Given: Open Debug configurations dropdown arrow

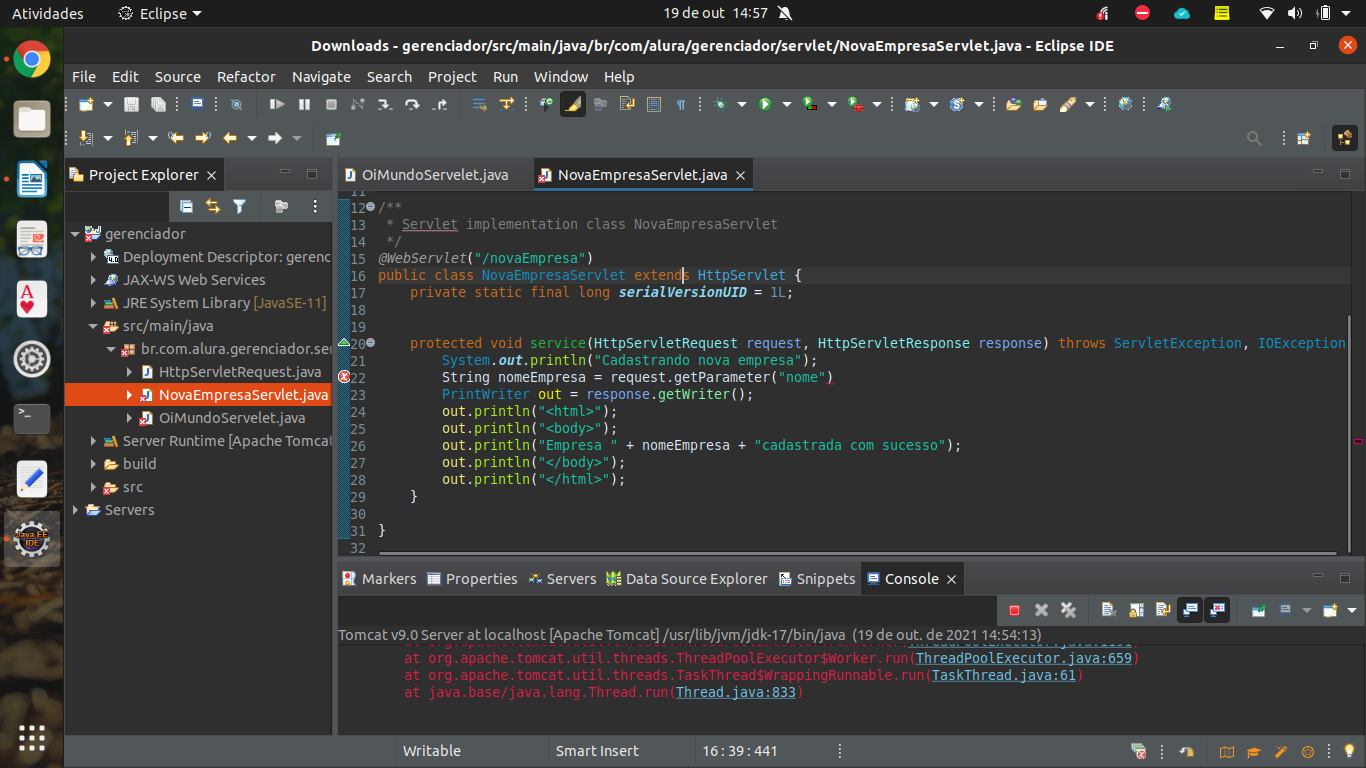Looking at the screenshot, I should point(742,104).
